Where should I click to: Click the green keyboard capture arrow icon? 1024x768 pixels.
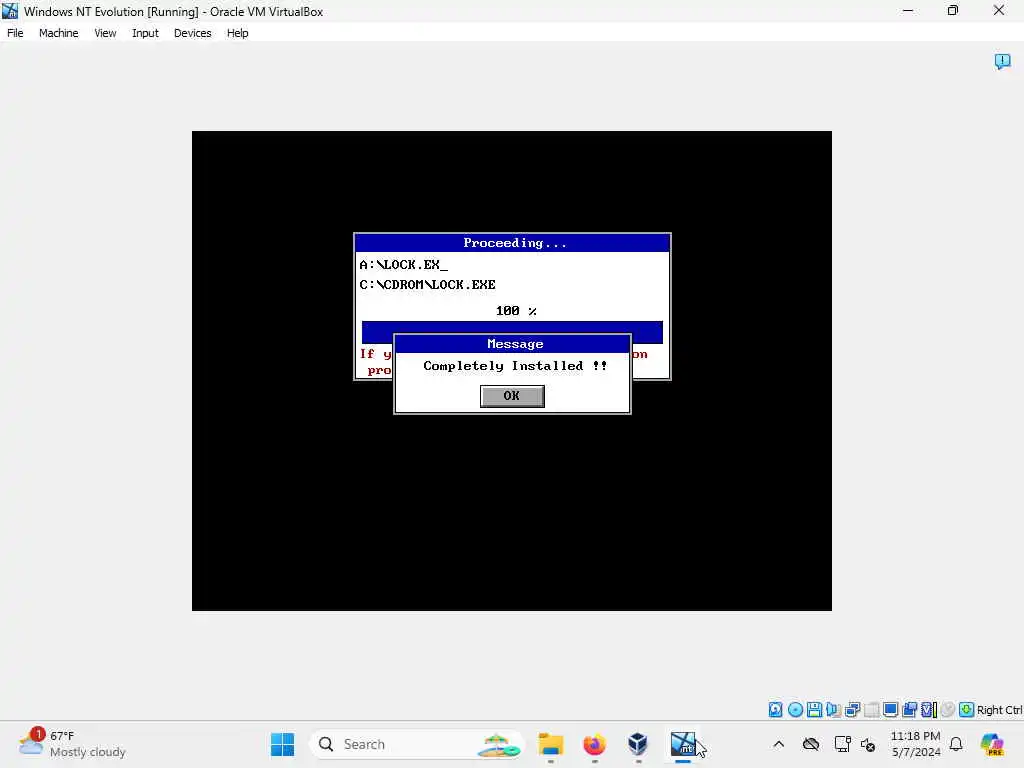pos(967,709)
